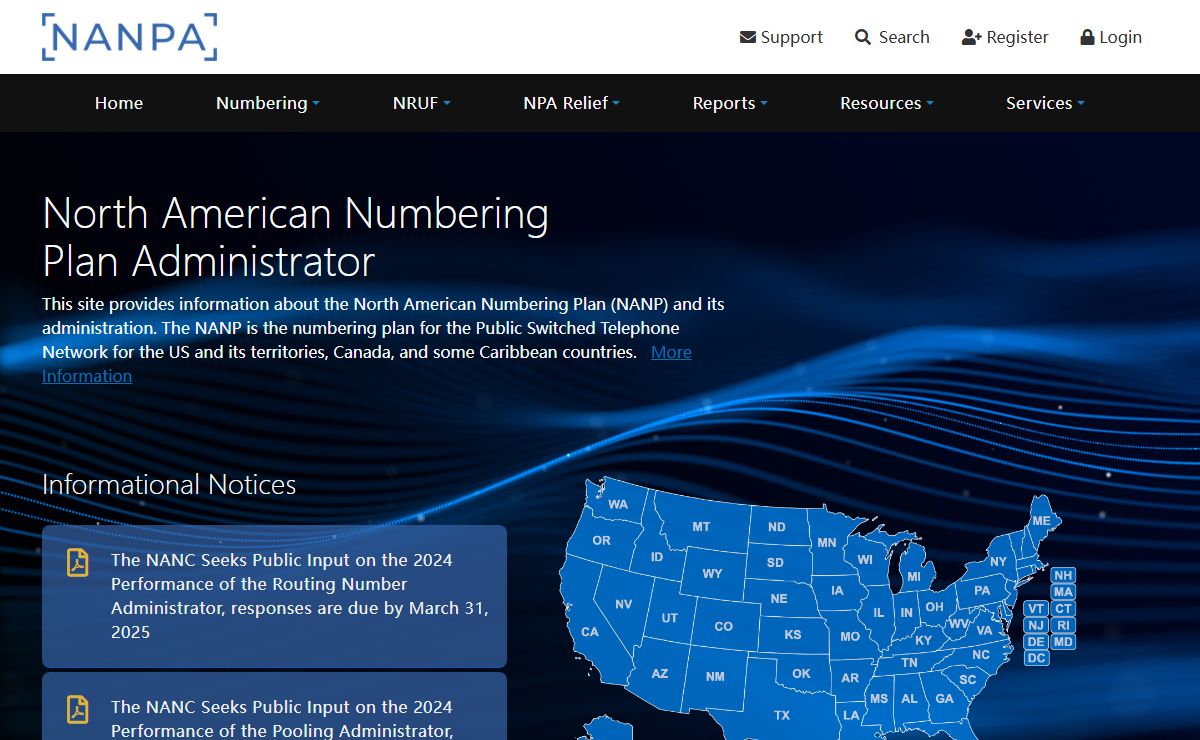This screenshot has width=1200, height=740.
Task: Select Nebraska (NE) on the map
Action: click(779, 599)
